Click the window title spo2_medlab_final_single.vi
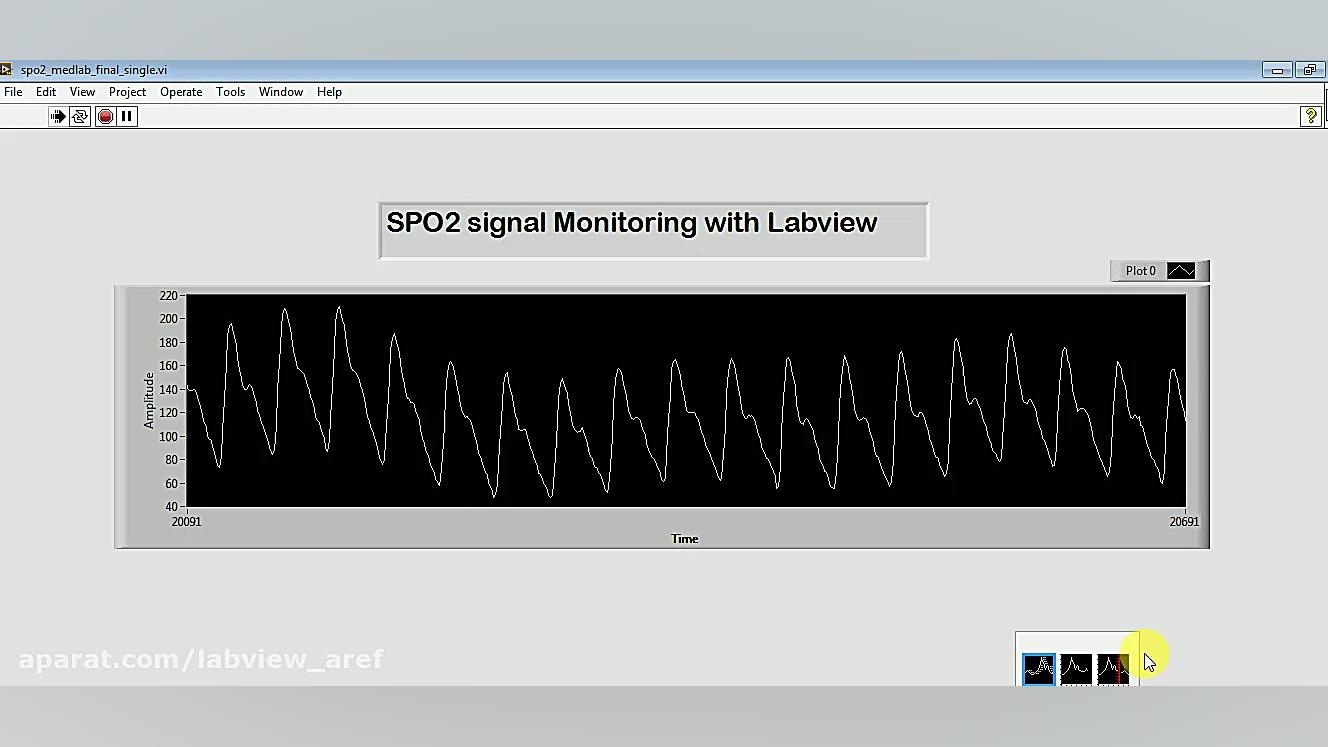 tap(94, 70)
